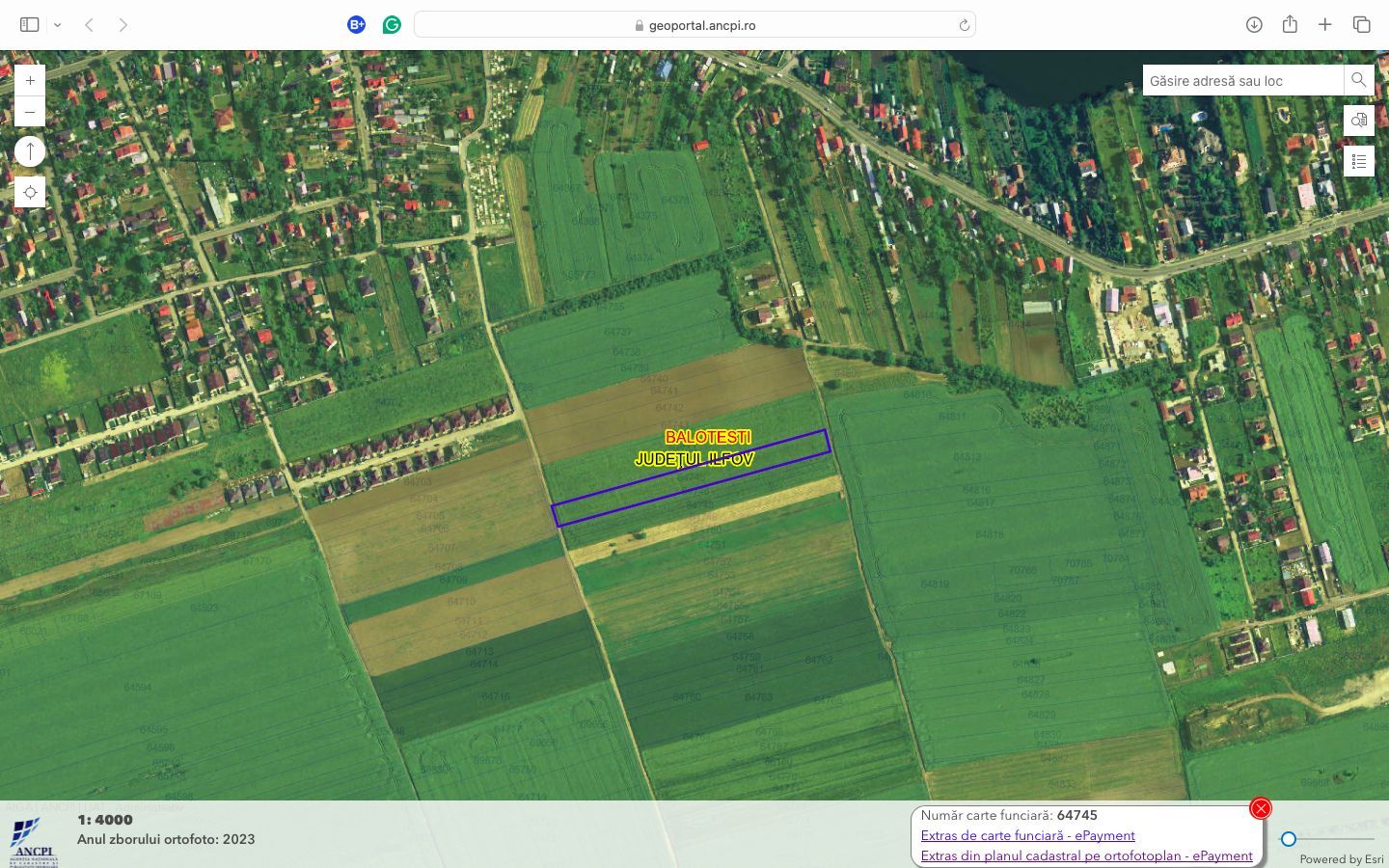Reload the geoportal.ancpi.ro page

(x=963, y=24)
